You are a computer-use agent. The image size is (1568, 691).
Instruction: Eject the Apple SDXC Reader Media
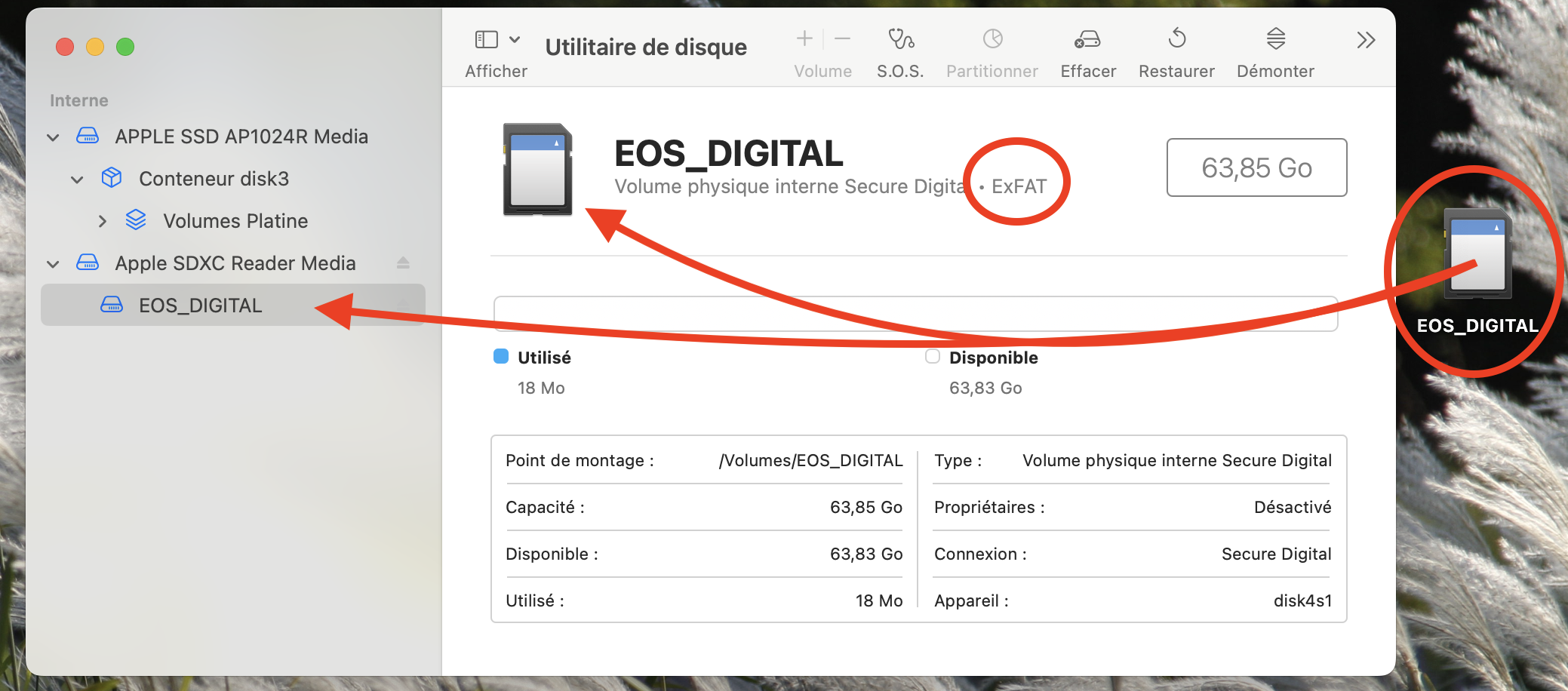pos(403,263)
